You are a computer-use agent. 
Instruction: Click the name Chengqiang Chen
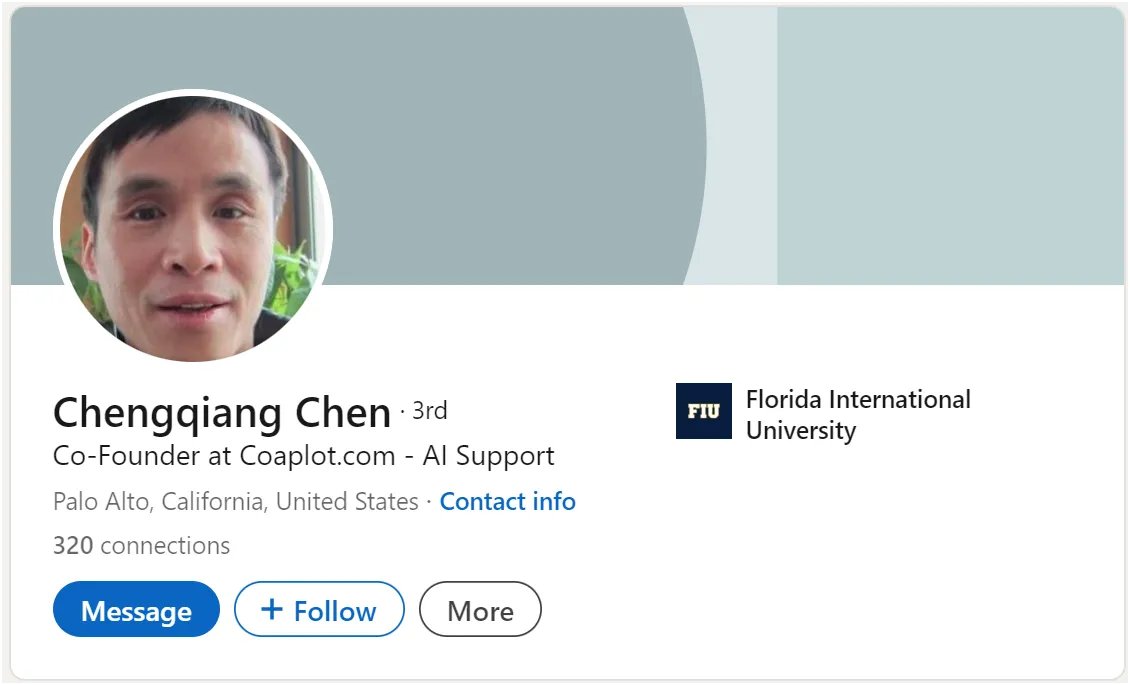coord(221,413)
